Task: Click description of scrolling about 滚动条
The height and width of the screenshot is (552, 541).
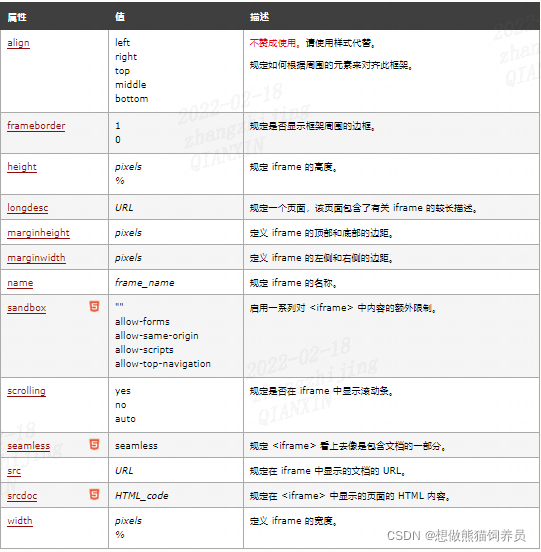Action: (321, 391)
